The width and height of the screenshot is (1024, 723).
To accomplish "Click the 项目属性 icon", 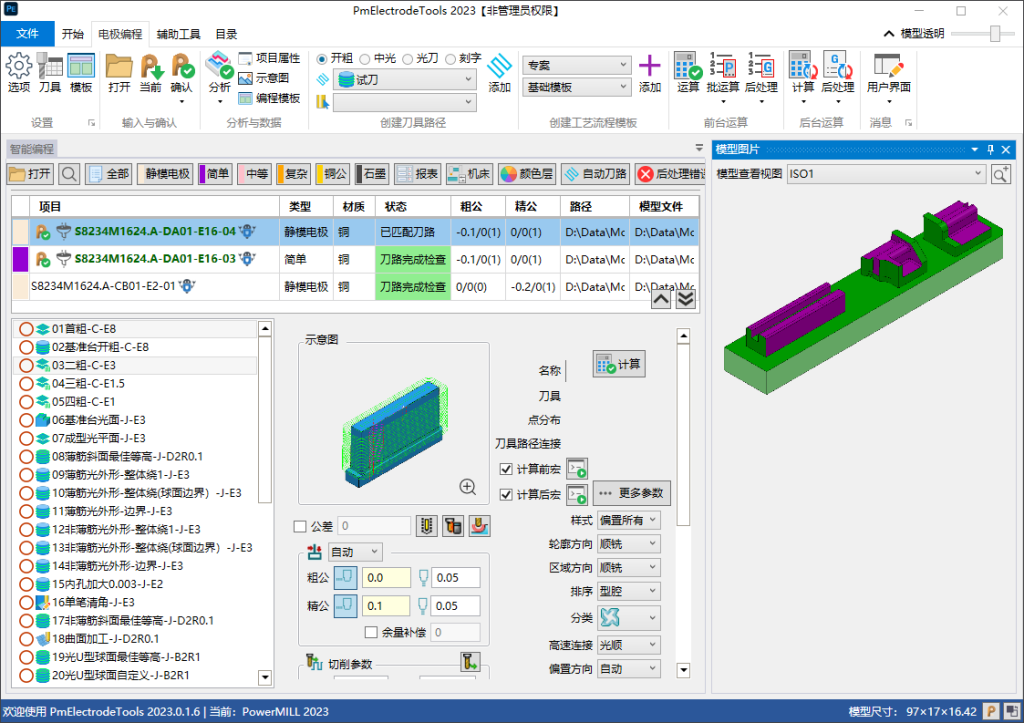I will [x=269, y=58].
